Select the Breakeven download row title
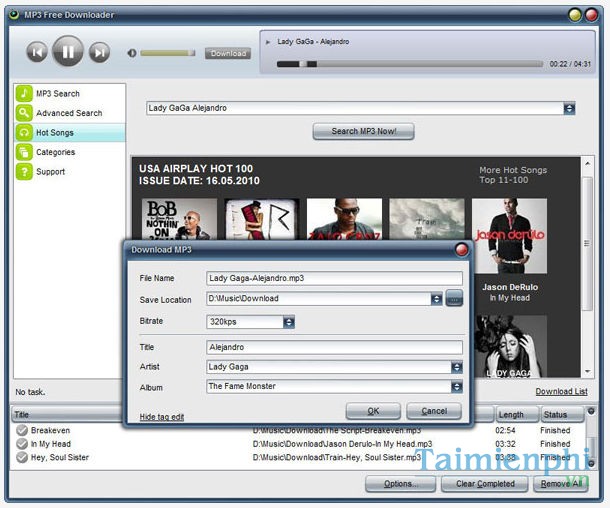The height and width of the screenshot is (508, 610). pos(51,431)
